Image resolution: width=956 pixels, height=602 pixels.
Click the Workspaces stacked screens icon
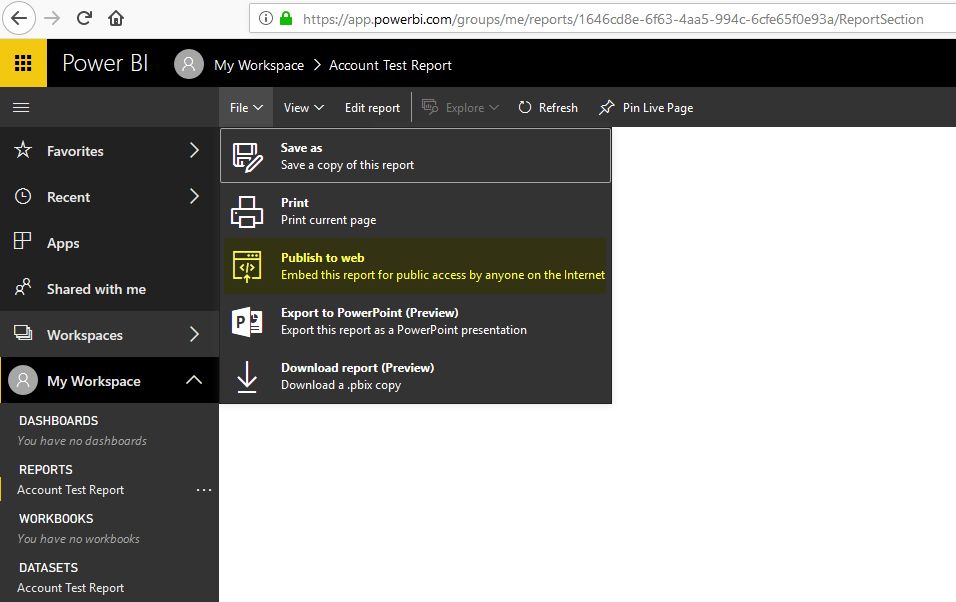[23, 332]
